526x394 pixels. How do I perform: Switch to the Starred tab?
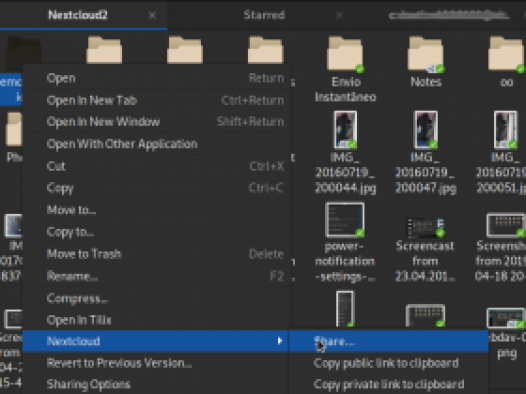click(264, 15)
